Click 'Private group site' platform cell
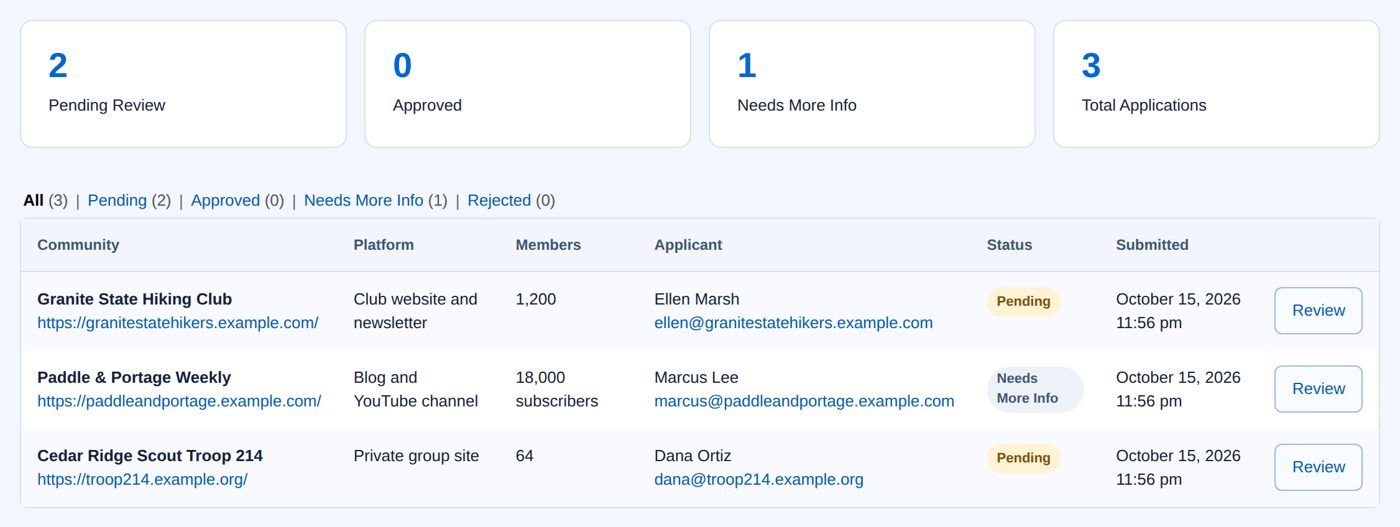1400x527 pixels. click(x=416, y=455)
